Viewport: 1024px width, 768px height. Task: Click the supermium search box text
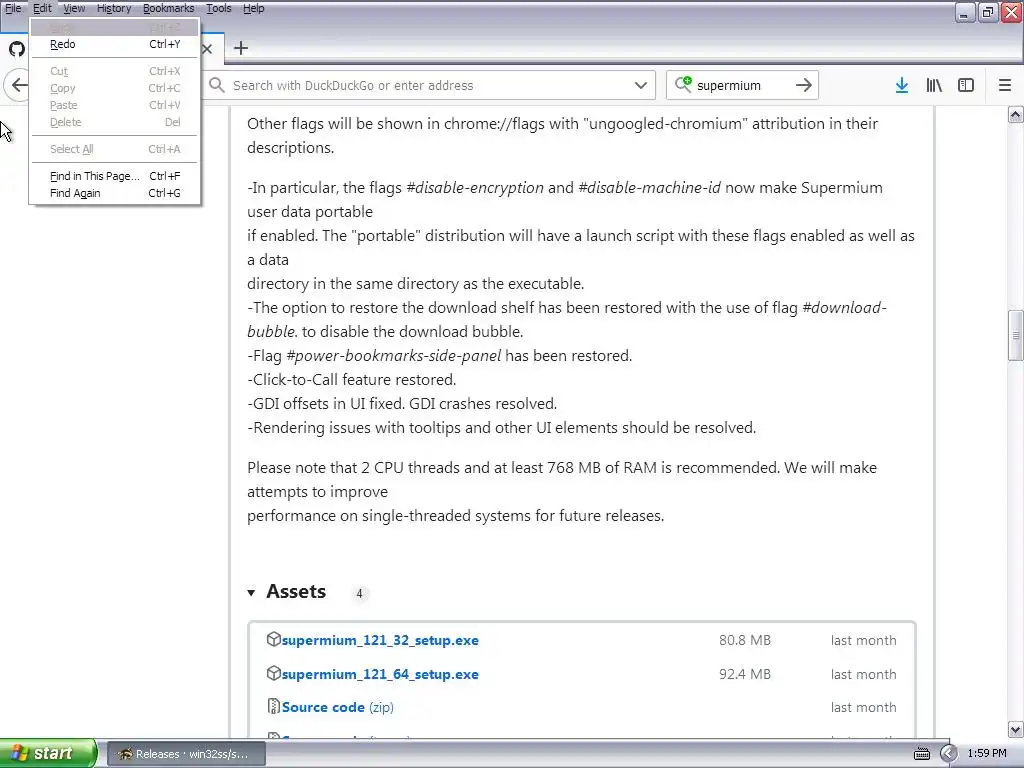tap(729, 86)
